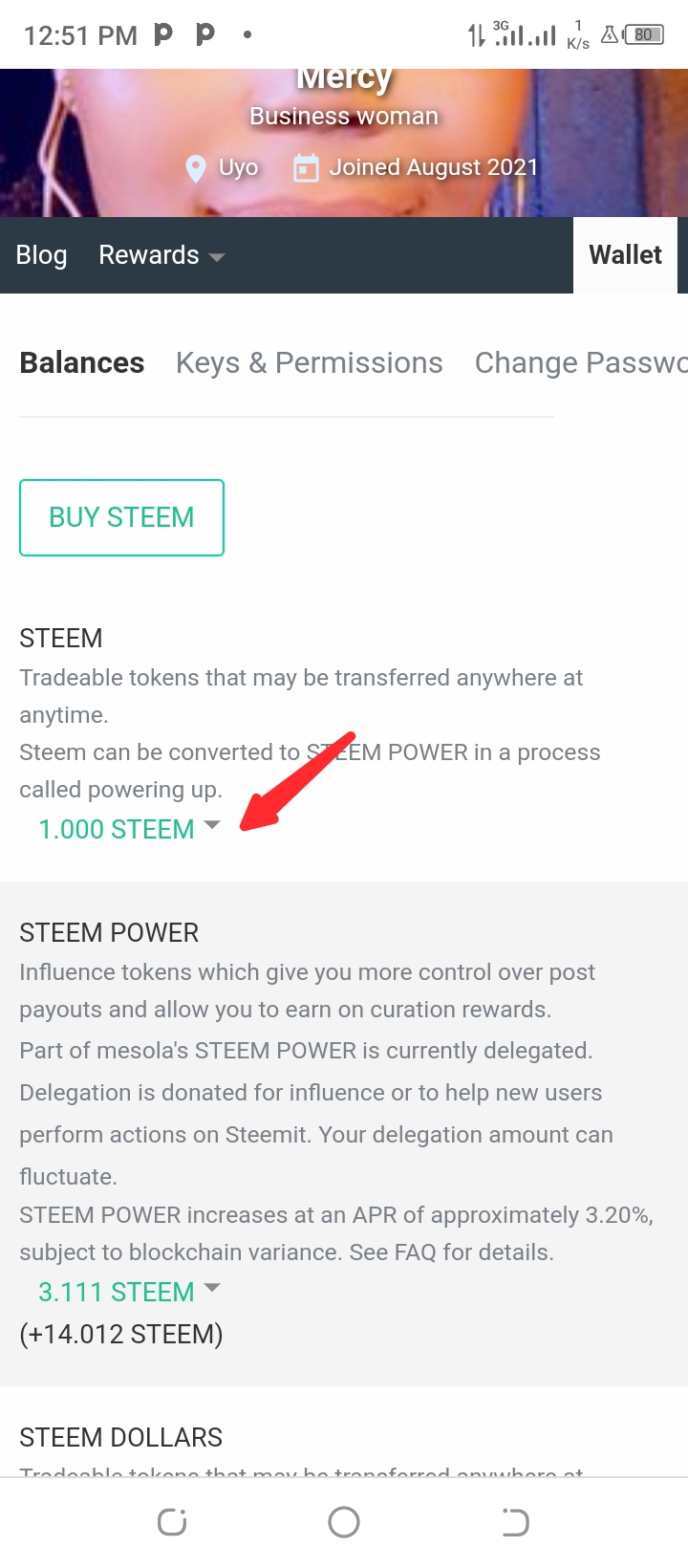Tap the location pin icon beside Uyo
Viewport: 688px width, 1568px height.
196,169
